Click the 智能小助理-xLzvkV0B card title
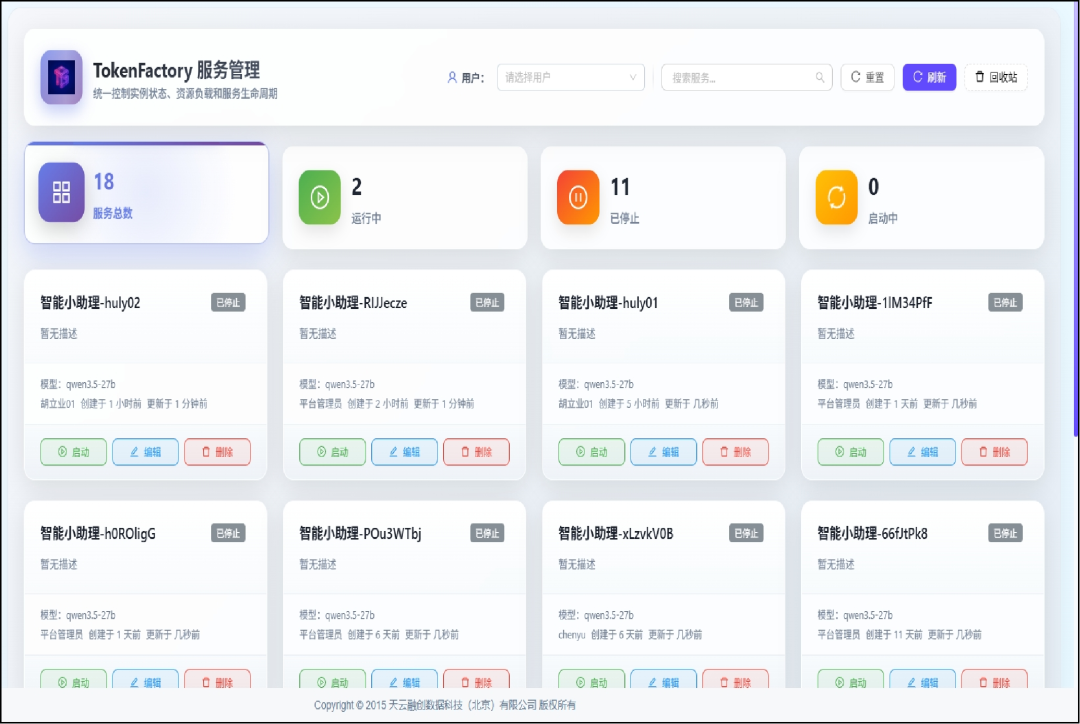This screenshot has height=724, width=1080. coord(616,533)
